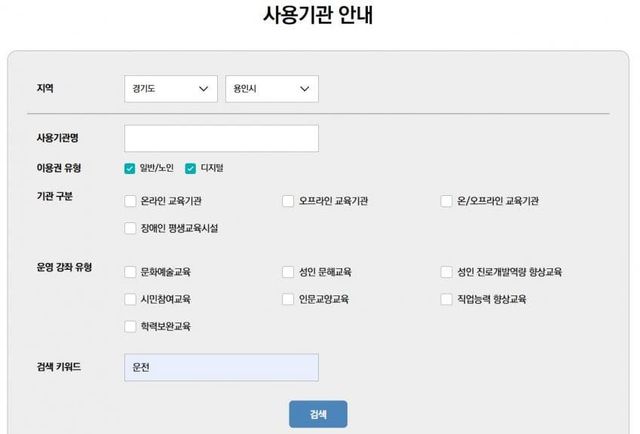Check the 온라인 교육기관 checkbox

click(x=130, y=201)
